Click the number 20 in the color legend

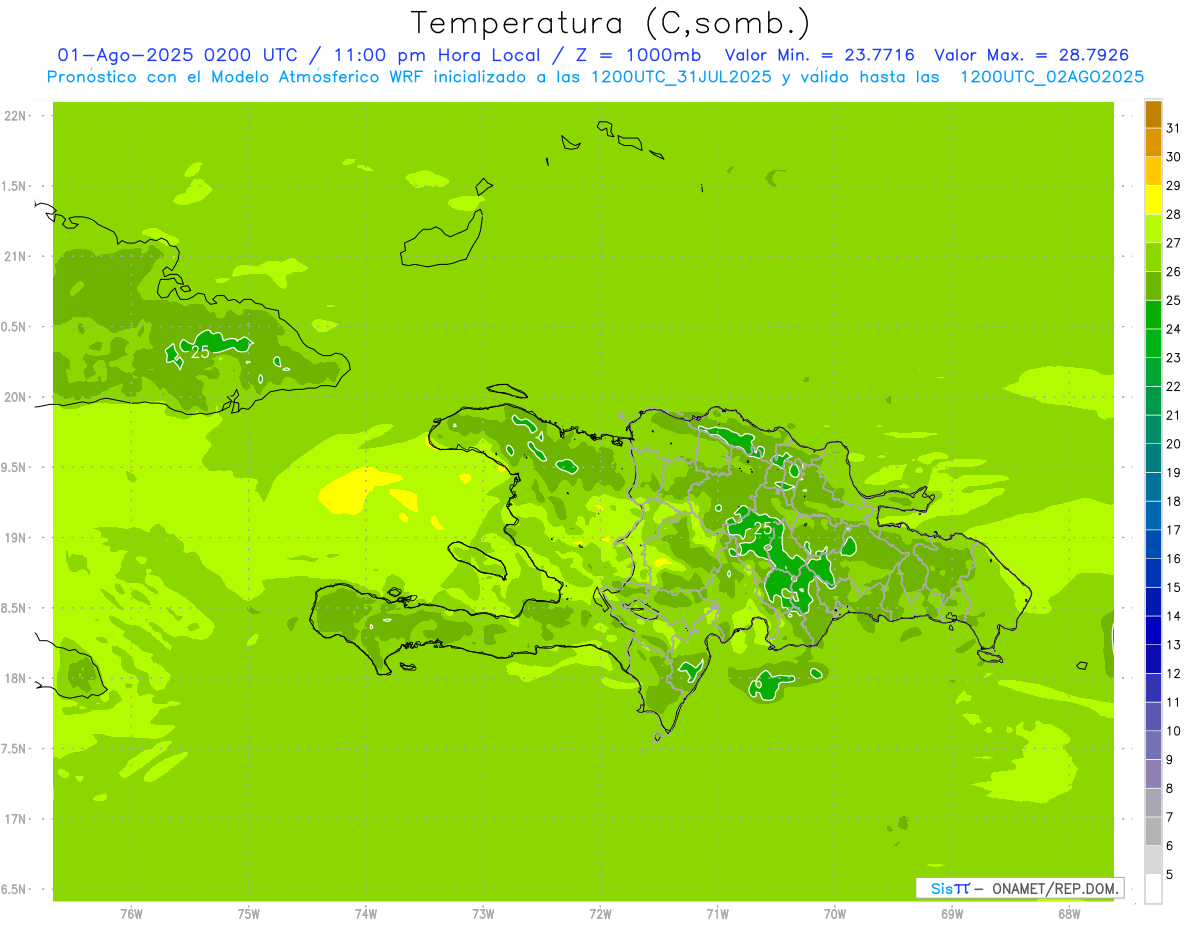[1174, 444]
